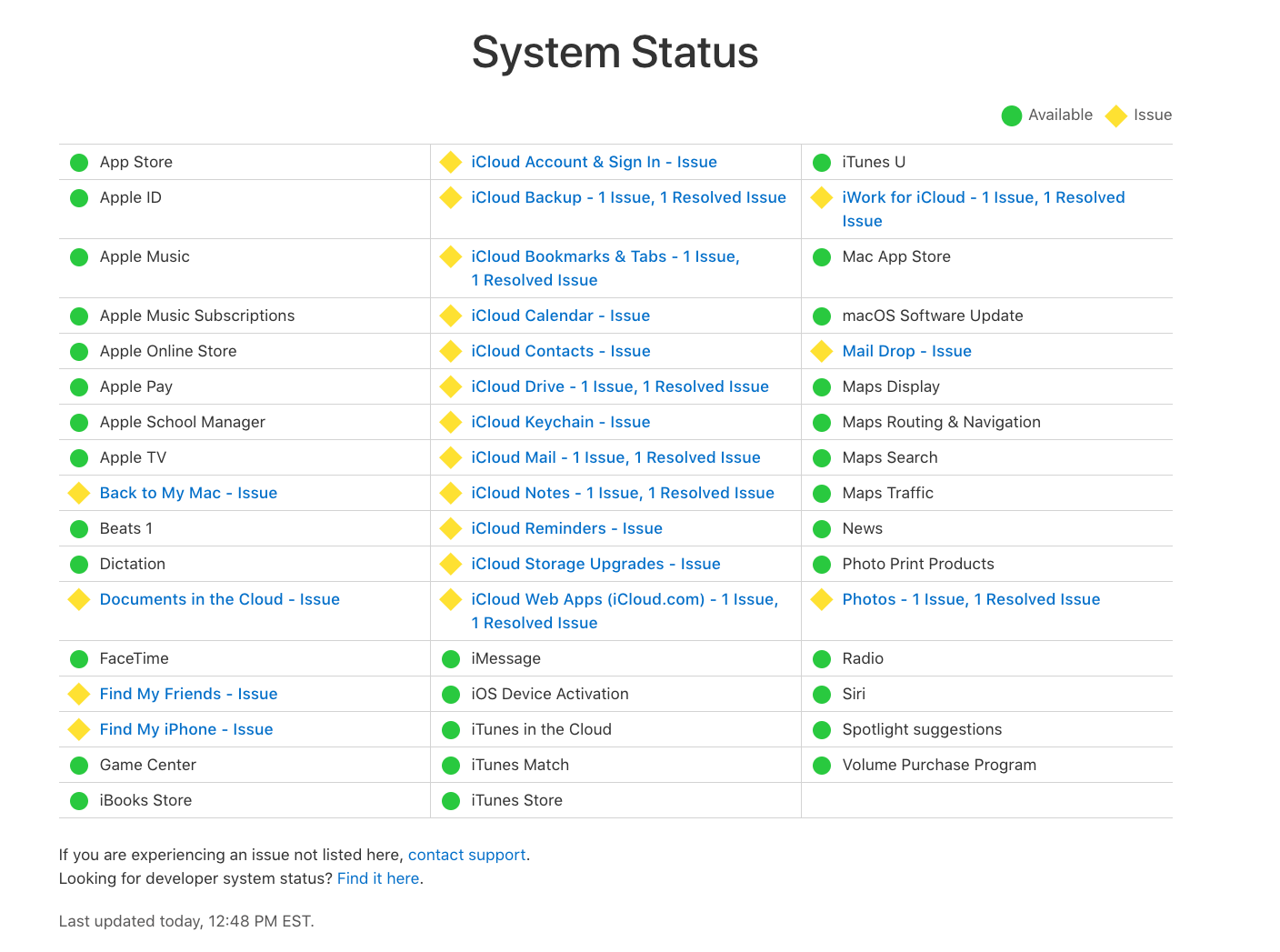This screenshot has width=1280, height=952.
Task: Open the iCloud Account & Sign In issue
Action: pos(594,162)
